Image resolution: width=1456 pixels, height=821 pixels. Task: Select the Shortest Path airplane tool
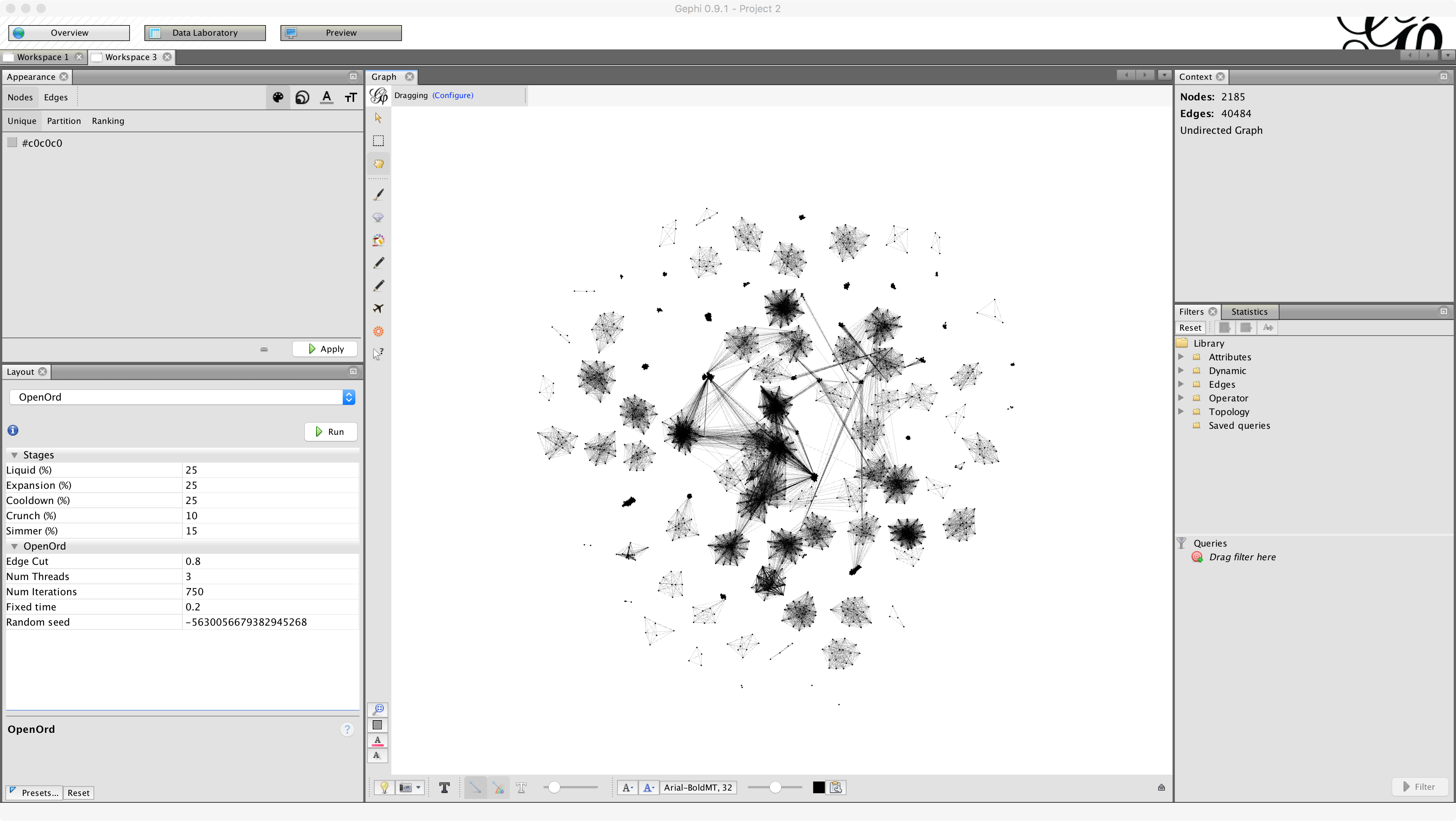click(x=378, y=308)
